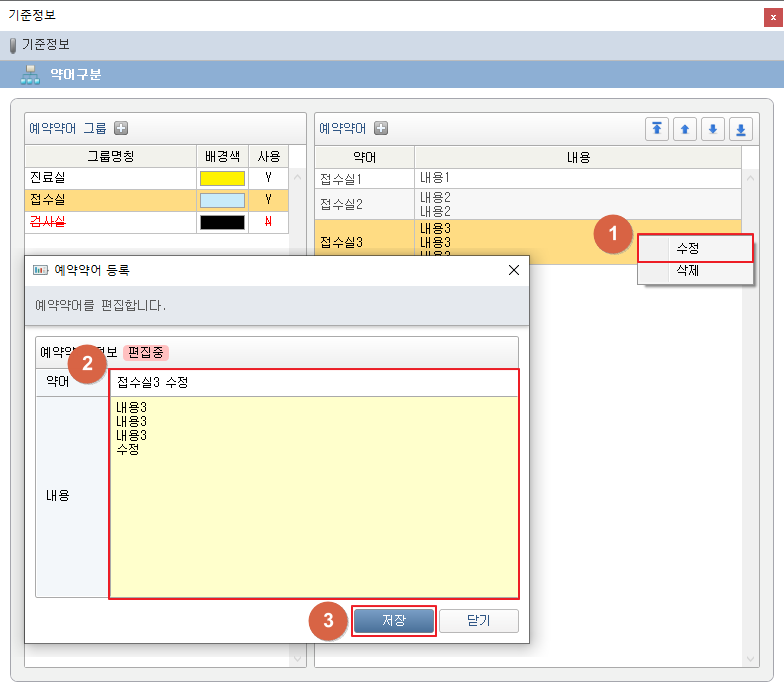This screenshot has width=784, height=692.
Task: Move selected abbreviation to top
Action: (657, 129)
